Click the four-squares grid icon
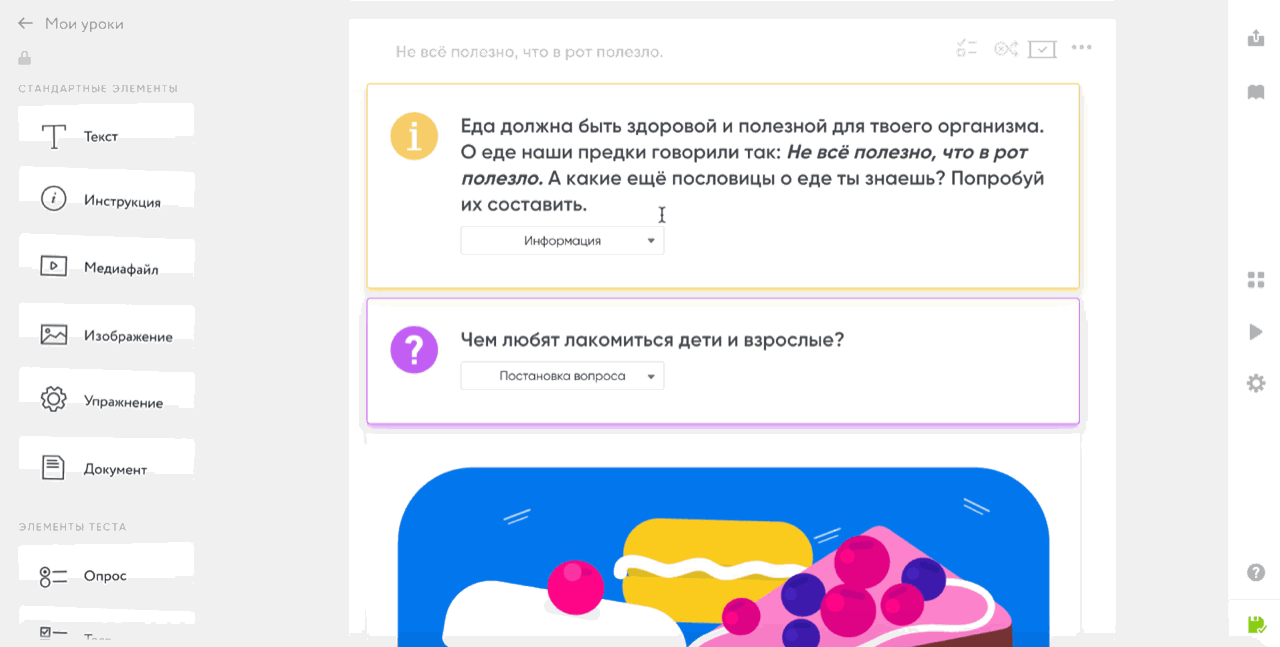This screenshot has height=647, width=1280. [1256, 280]
